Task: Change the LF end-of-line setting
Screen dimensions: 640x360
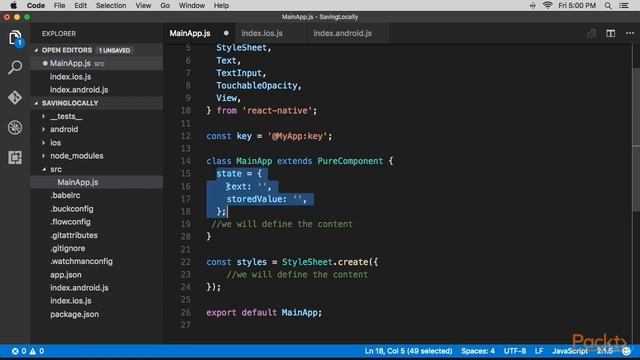Action: pyautogui.click(x=539, y=351)
